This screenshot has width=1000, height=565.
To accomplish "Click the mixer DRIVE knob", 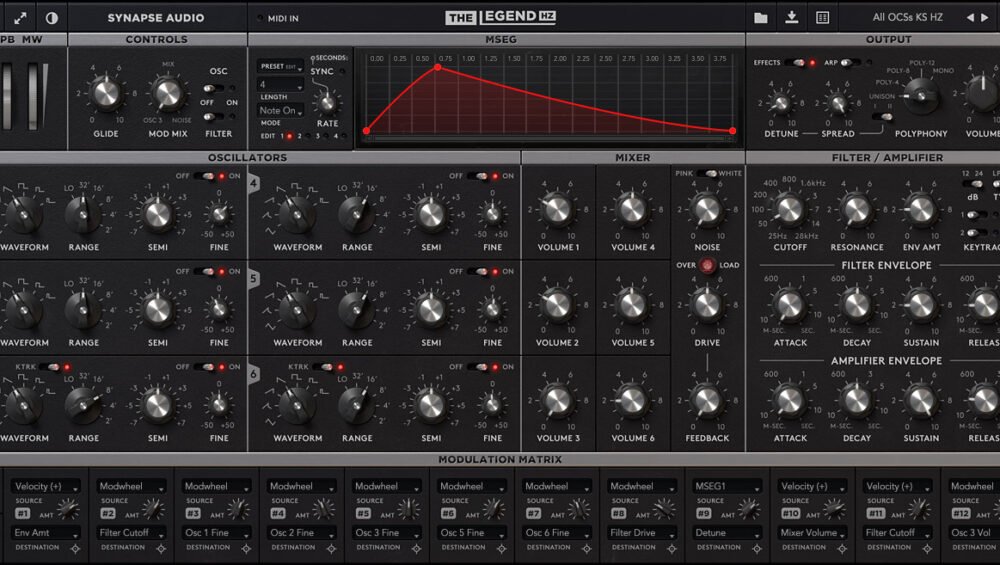I will 707,305.
